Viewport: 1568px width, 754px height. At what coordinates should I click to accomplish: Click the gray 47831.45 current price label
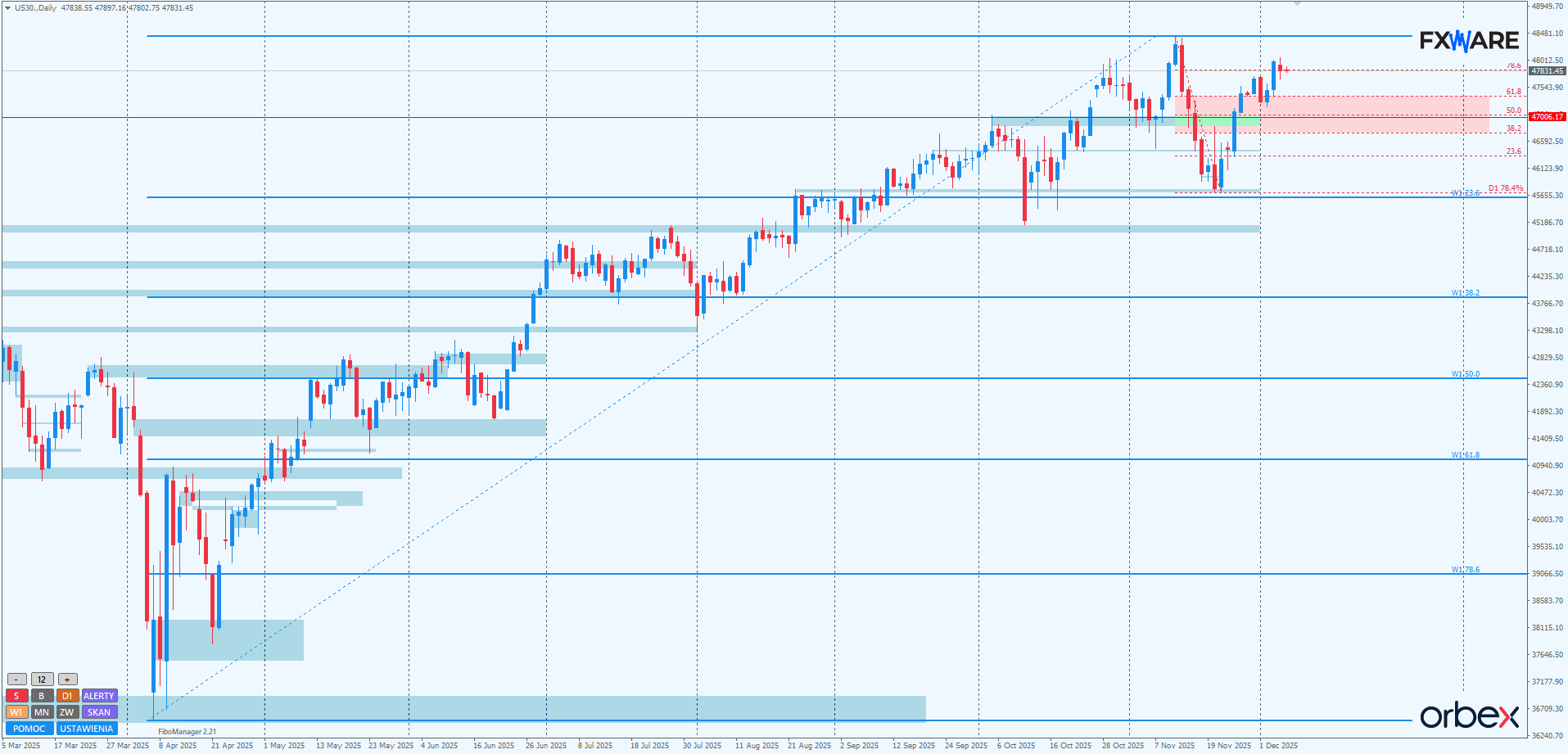click(1548, 71)
